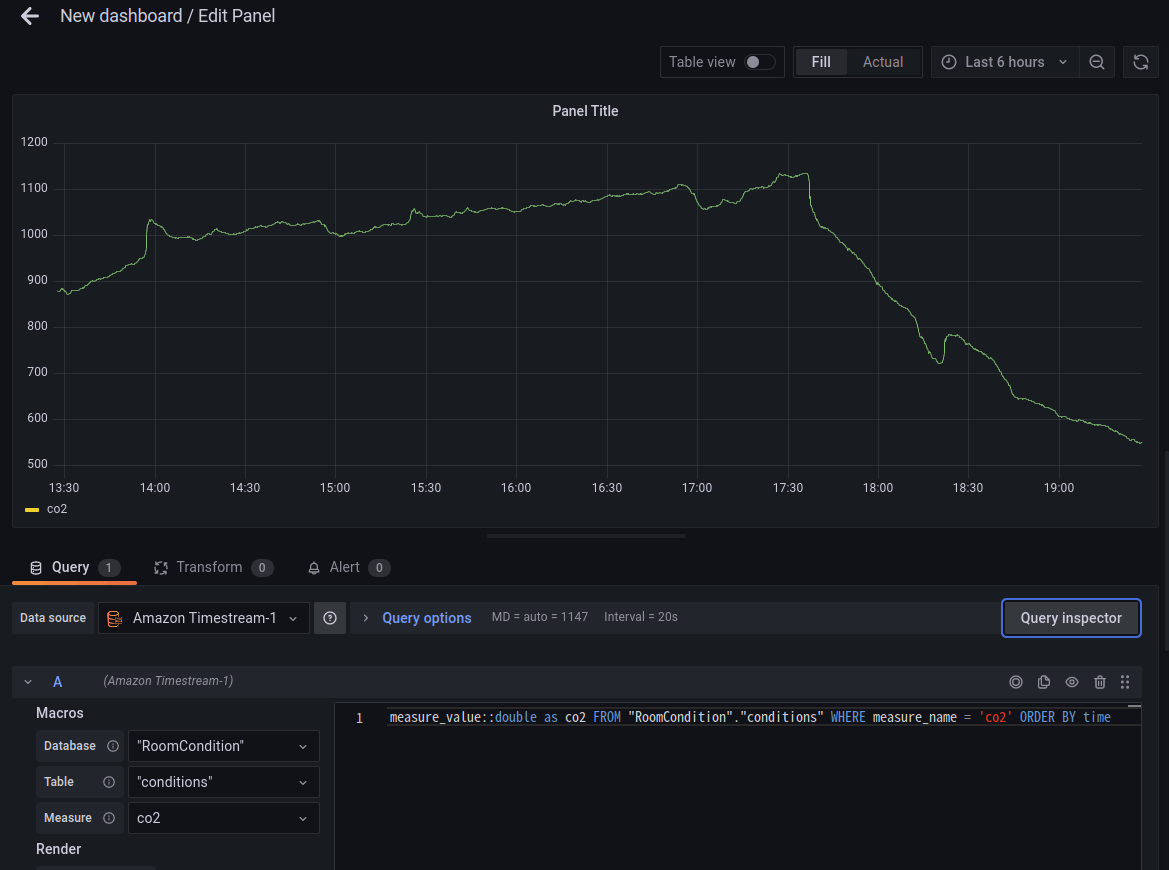Open data source help icon
The height and width of the screenshot is (870, 1169).
point(330,618)
